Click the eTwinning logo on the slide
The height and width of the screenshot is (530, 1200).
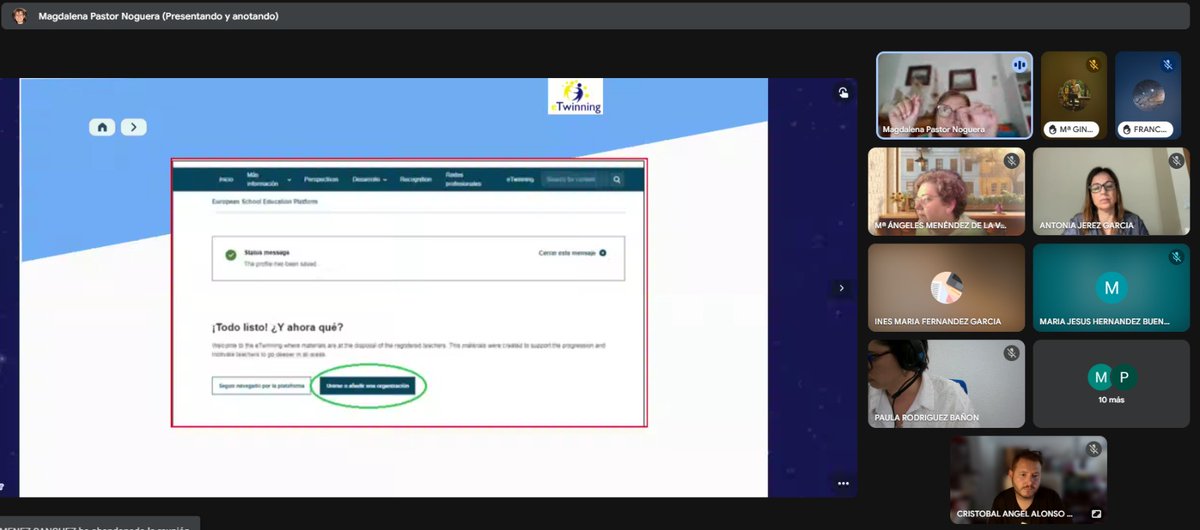tap(575, 97)
